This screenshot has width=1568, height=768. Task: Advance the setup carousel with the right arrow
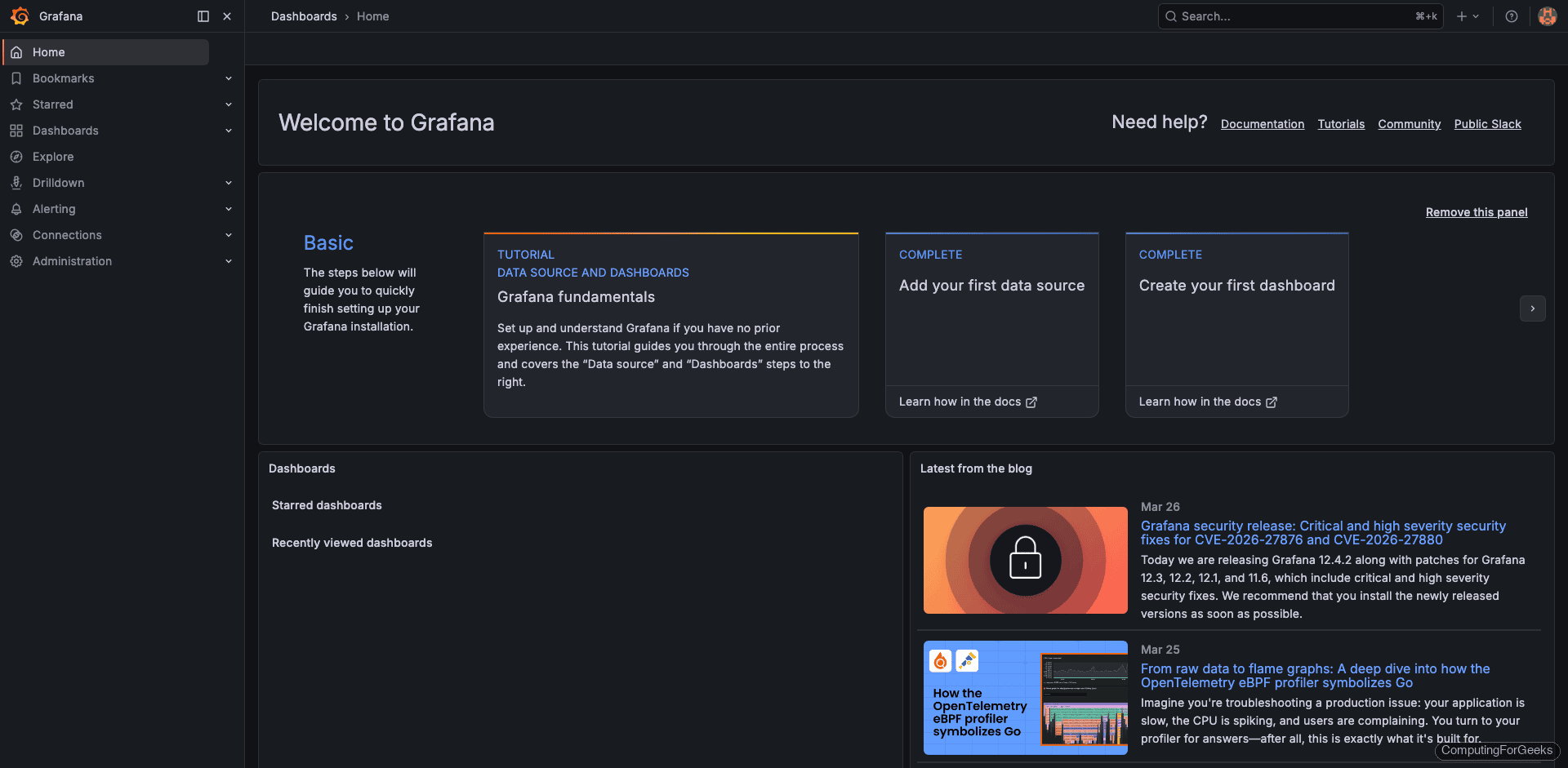pos(1533,309)
